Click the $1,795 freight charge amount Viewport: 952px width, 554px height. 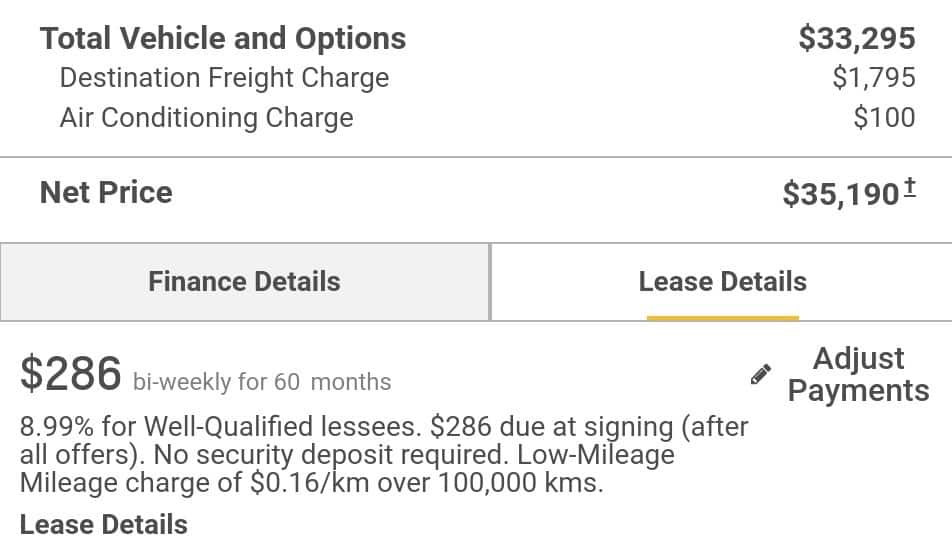[873, 78]
